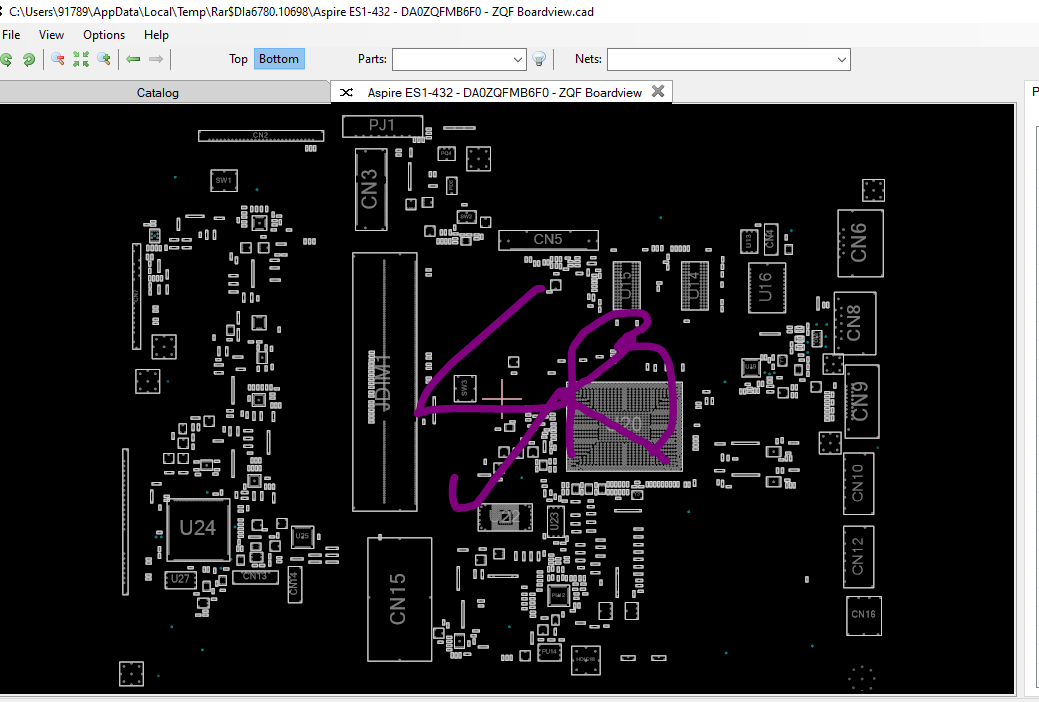Select connector CN16 on the board
The width and height of the screenshot is (1039, 702).
click(x=863, y=615)
